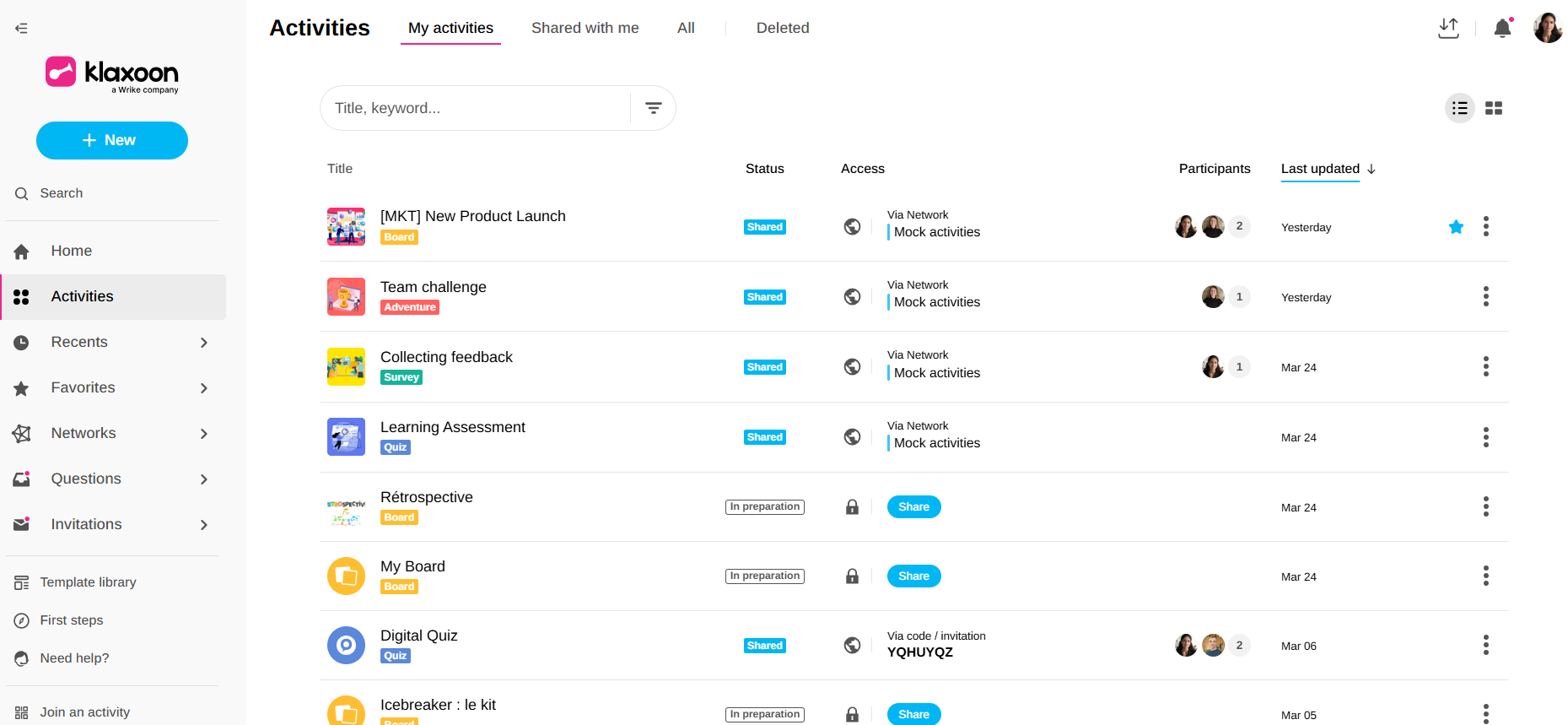Click lock icon on Rétrospective row
Image resolution: width=1568 pixels, height=725 pixels.
click(x=852, y=507)
